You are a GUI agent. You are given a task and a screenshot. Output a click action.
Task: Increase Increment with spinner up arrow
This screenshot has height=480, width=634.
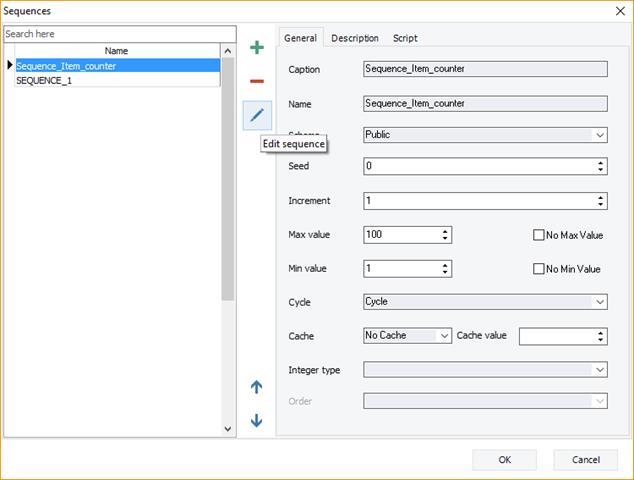pyautogui.click(x=600, y=197)
